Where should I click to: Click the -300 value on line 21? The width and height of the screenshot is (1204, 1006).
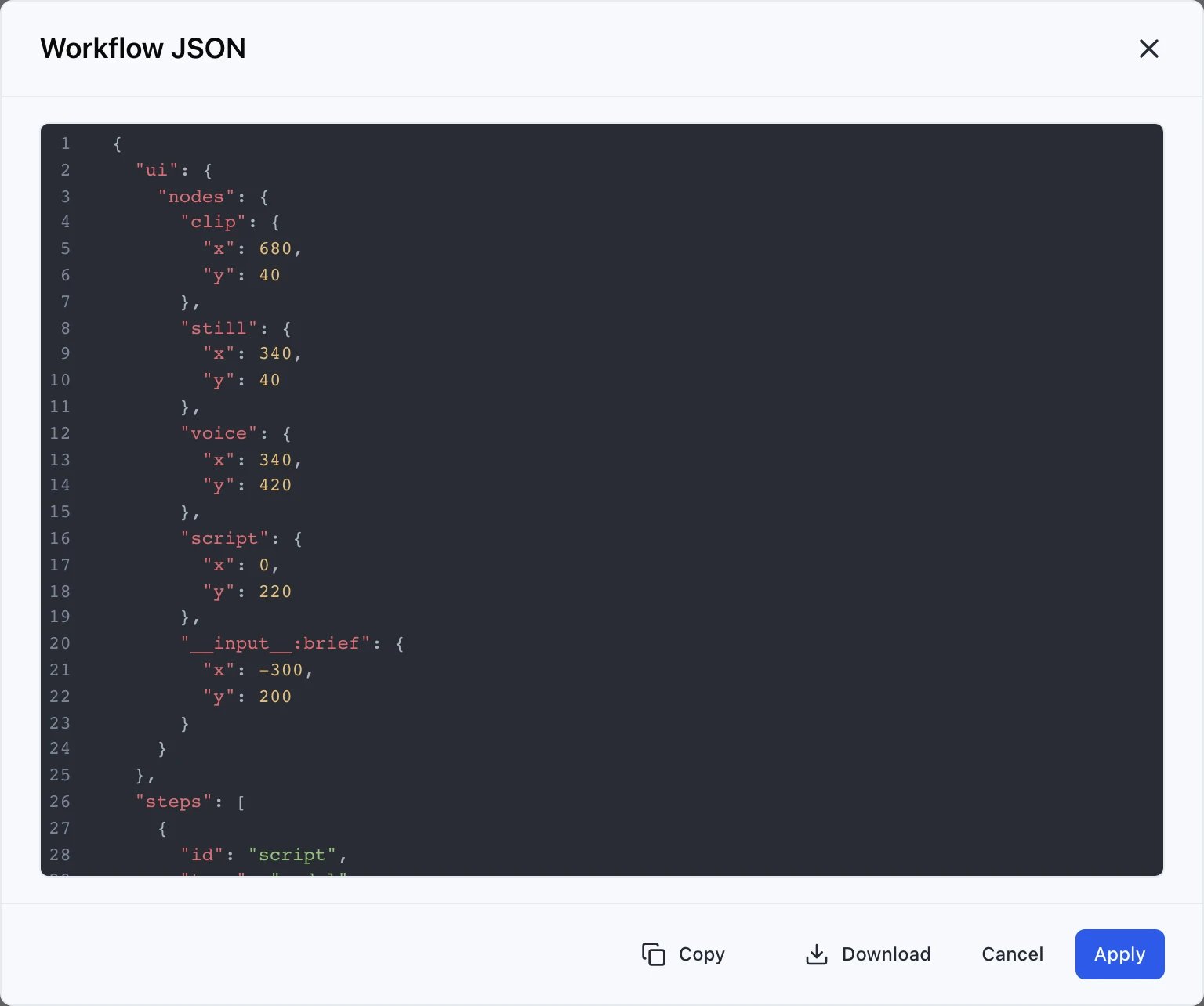tap(281, 670)
